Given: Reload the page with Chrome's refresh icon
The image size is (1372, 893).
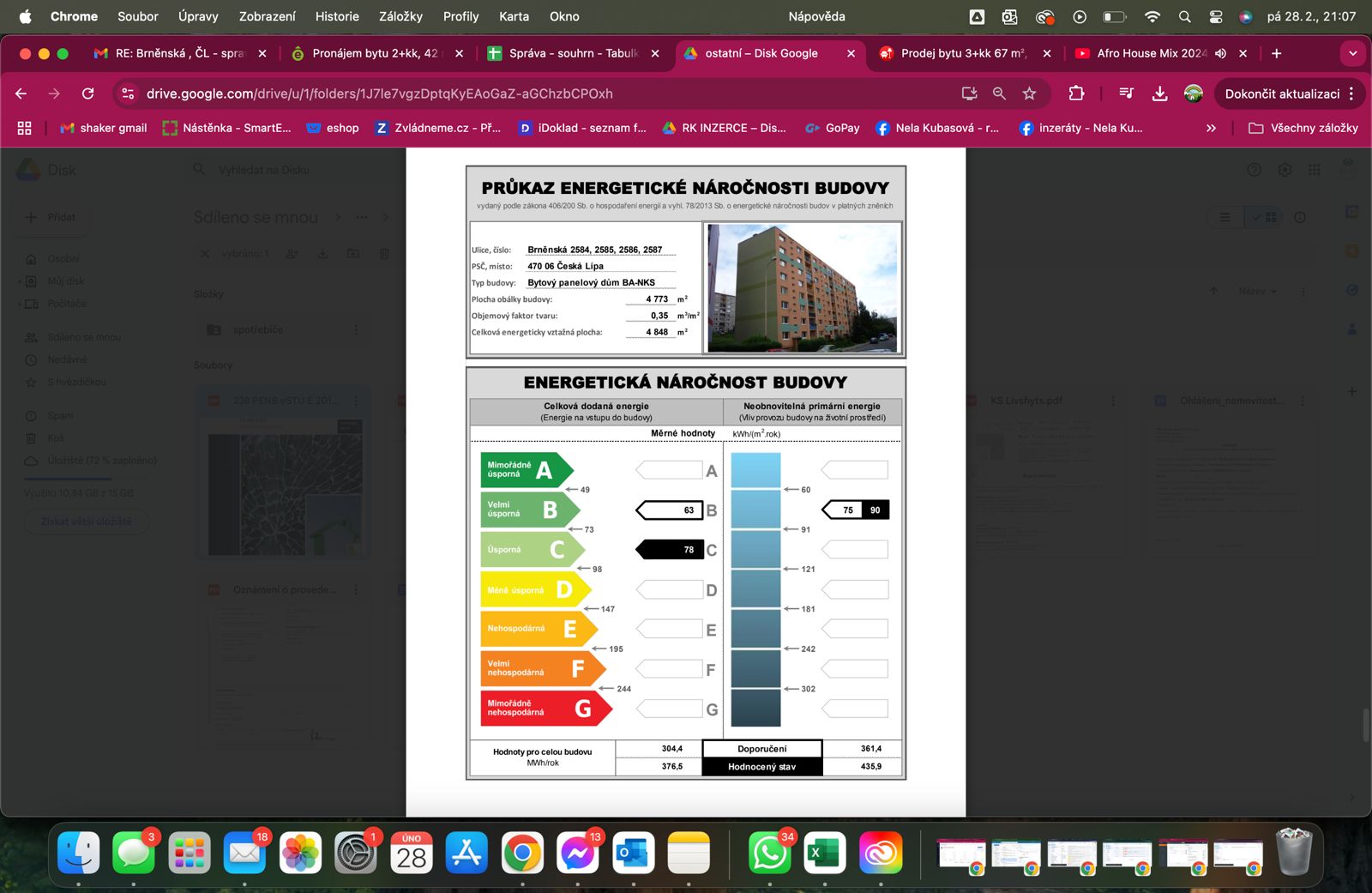Looking at the screenshot, I should tap(87, 94).
